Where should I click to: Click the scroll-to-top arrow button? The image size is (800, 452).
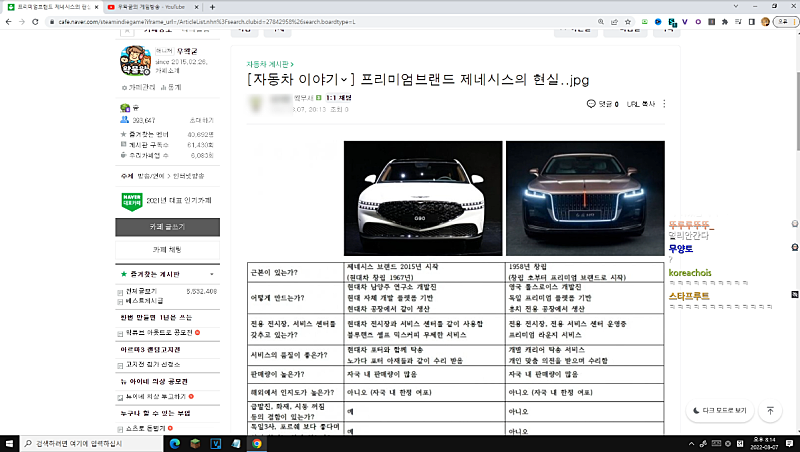point(770,410)
